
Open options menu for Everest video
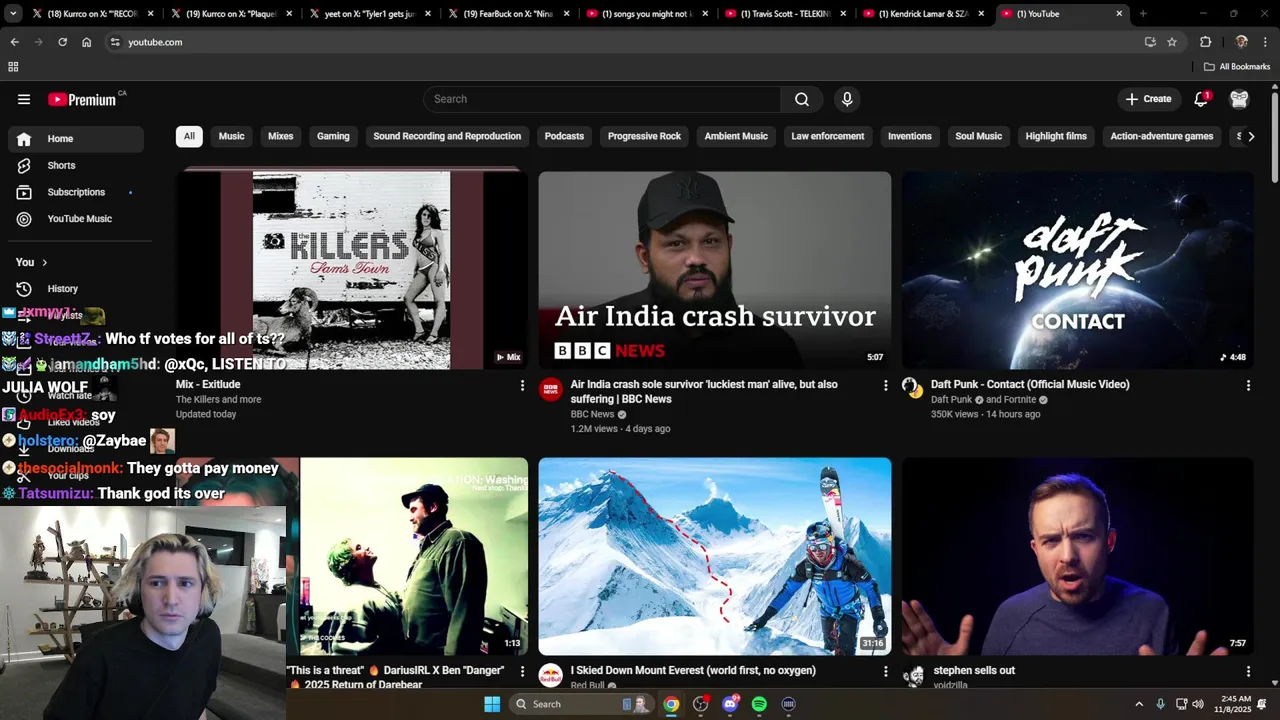[x=885, y=671]
